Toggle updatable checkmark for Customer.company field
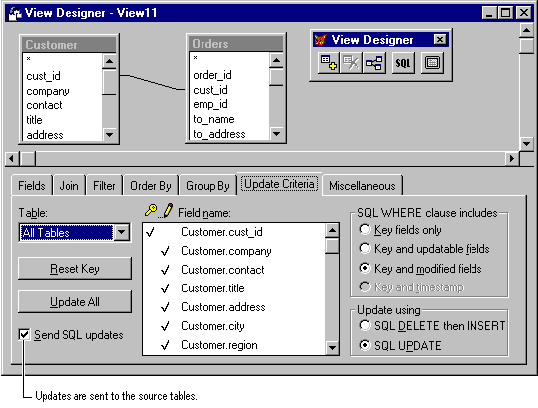This screenshot has width=538, height=408. click(x=165, y=251)
